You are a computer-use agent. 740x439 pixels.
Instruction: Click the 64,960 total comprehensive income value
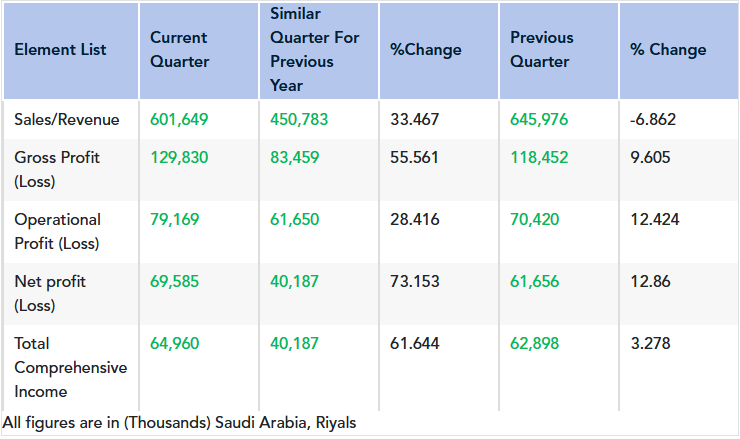[175, 344]
